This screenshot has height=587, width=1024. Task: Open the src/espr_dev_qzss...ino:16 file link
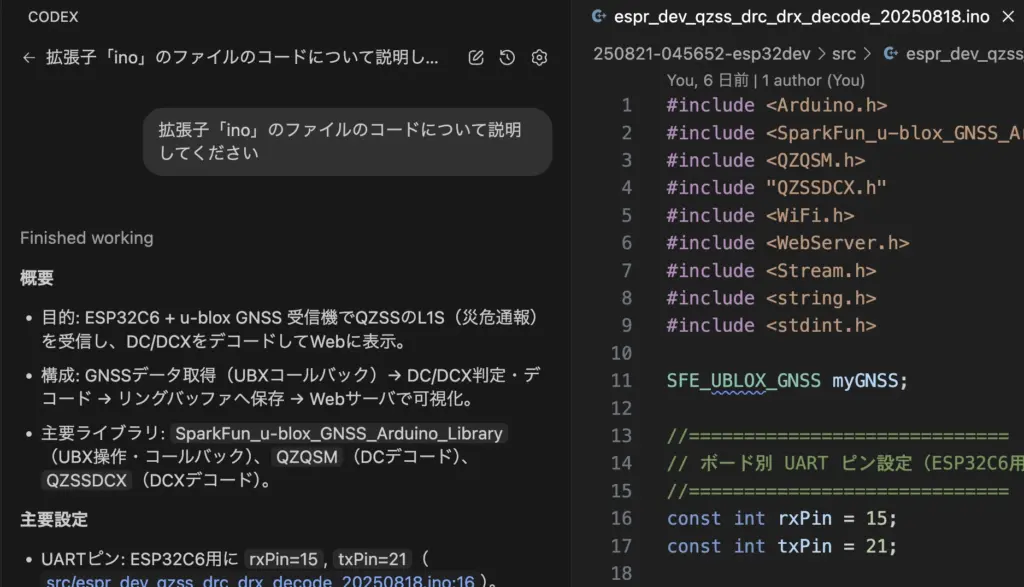[261, 580]
